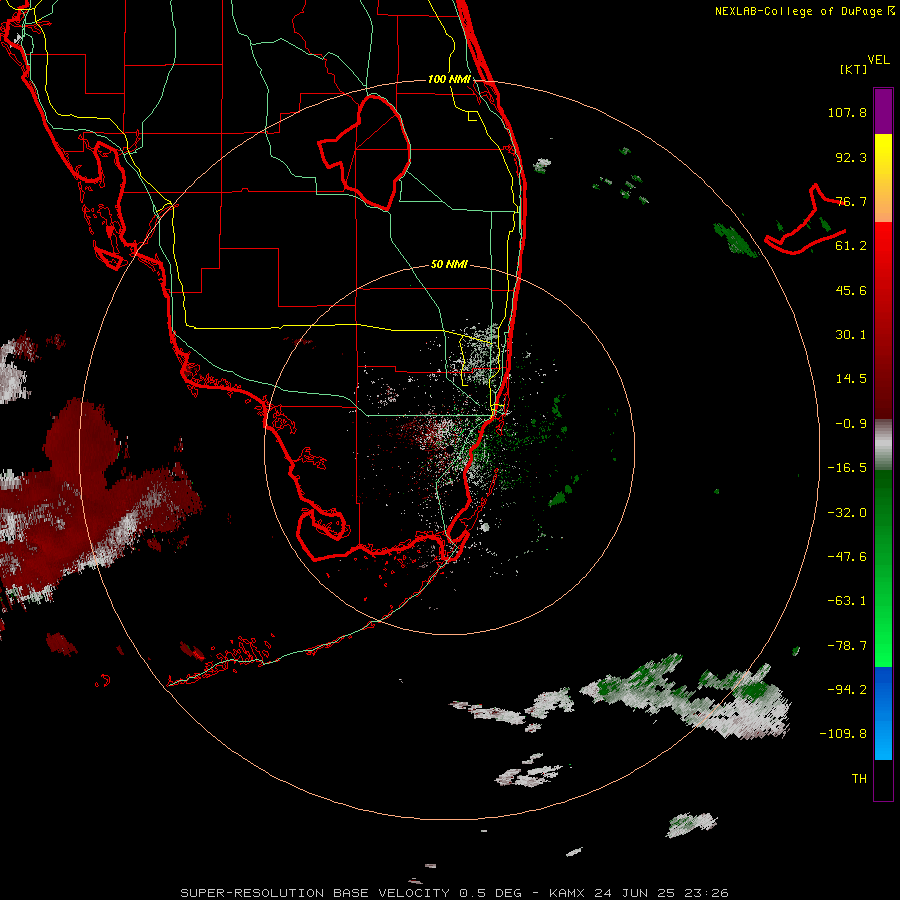Image resolution: width=900 pixels, height=900 pixels.
Task: Select the -16.5 legend value
Action: [x=847, y=468]
